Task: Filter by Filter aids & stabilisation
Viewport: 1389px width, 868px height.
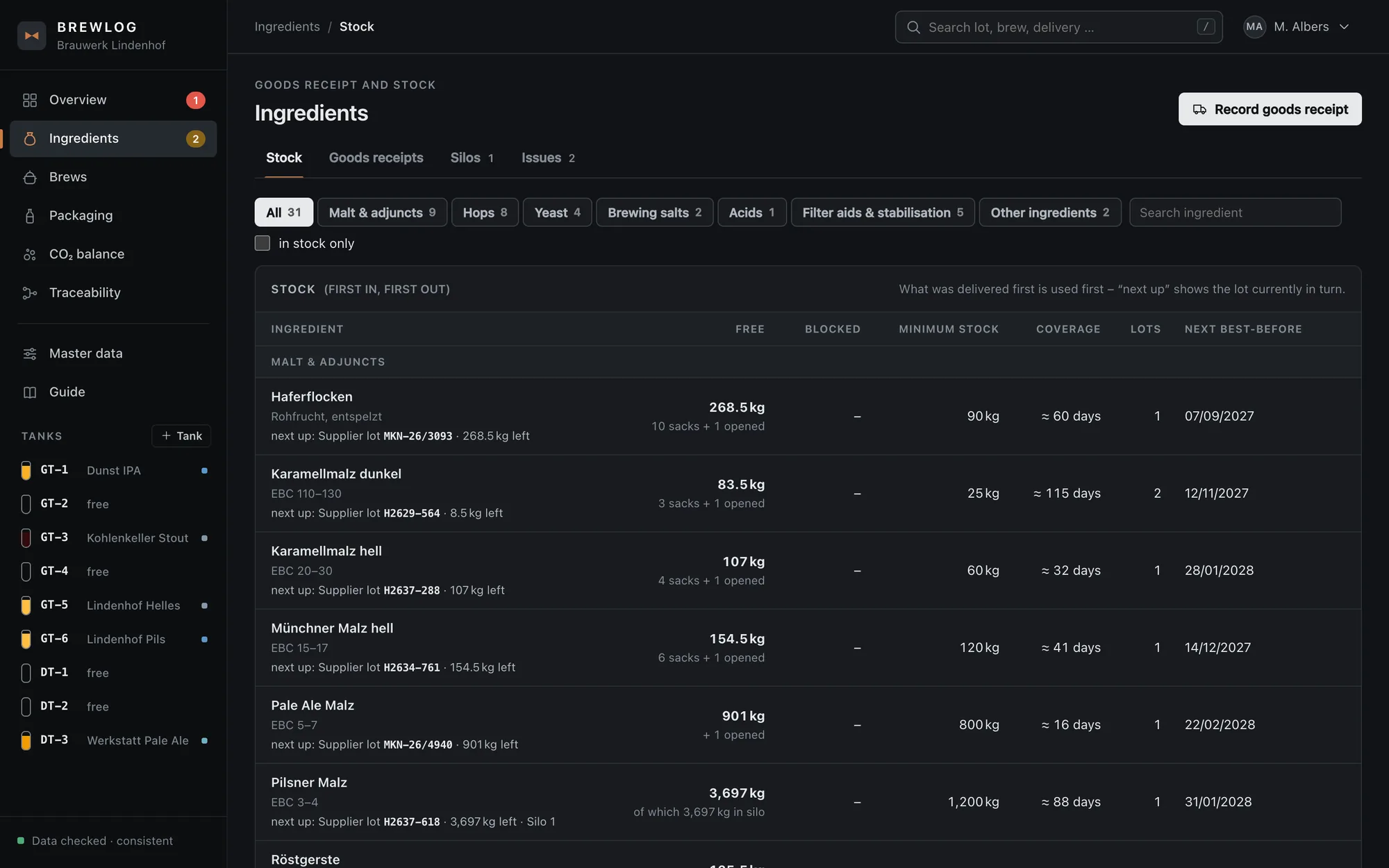Action: (883, 212)
